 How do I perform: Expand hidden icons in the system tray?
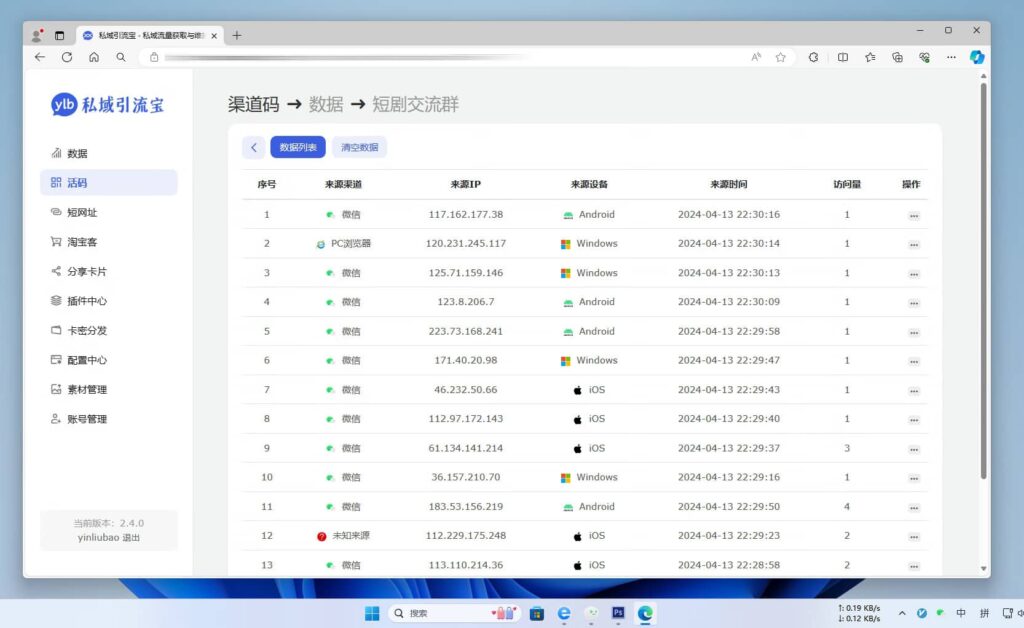[900, 613]
